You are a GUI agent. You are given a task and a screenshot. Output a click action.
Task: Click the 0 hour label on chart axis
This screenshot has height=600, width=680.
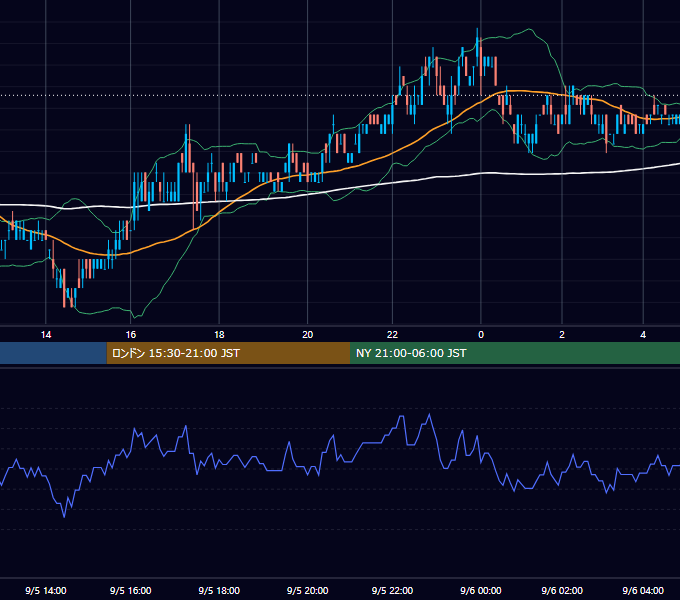pos(481,335)
